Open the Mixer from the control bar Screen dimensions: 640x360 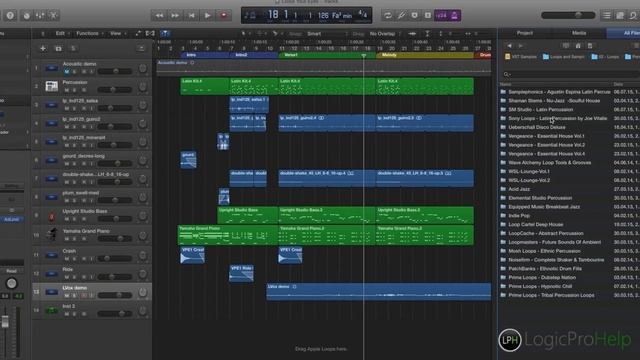pyautogui.click(x=40, y=16)
